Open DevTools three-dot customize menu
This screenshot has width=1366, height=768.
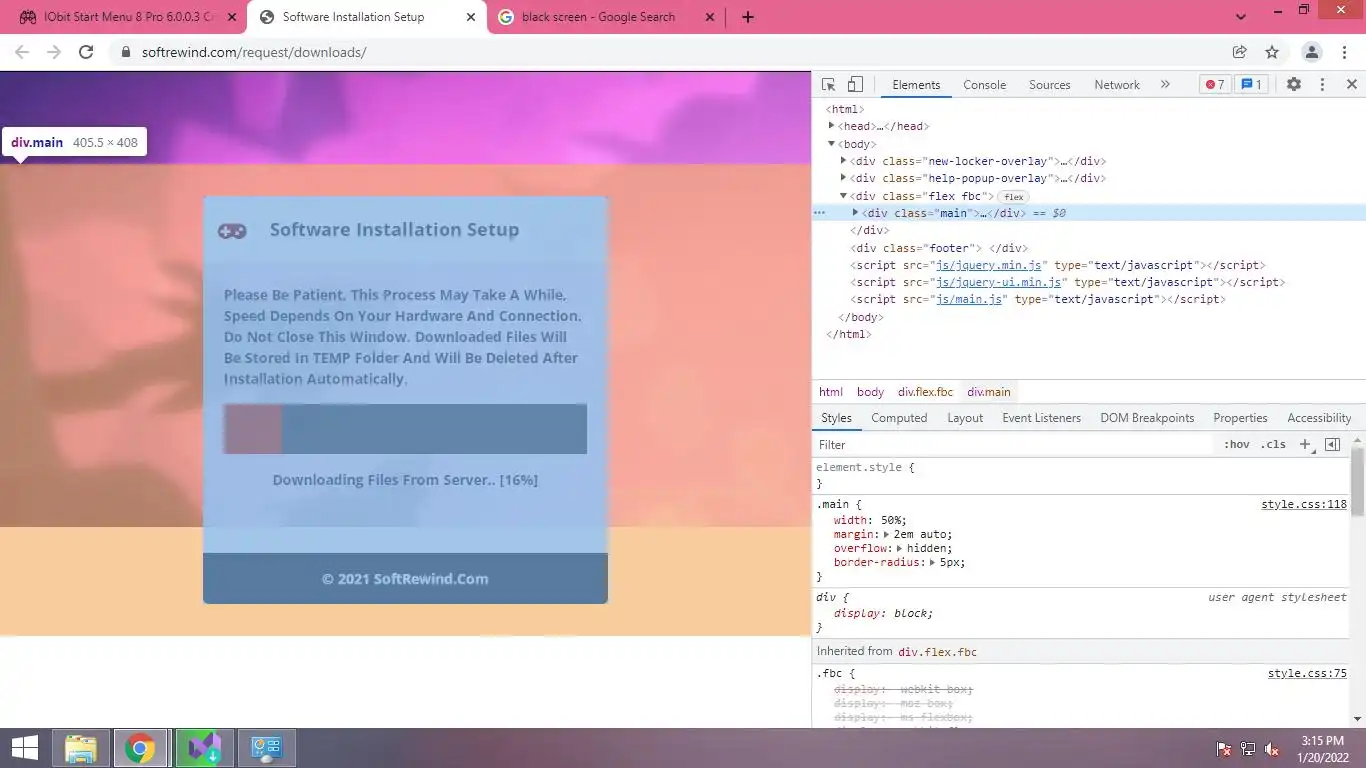[x=1322, y=85]
